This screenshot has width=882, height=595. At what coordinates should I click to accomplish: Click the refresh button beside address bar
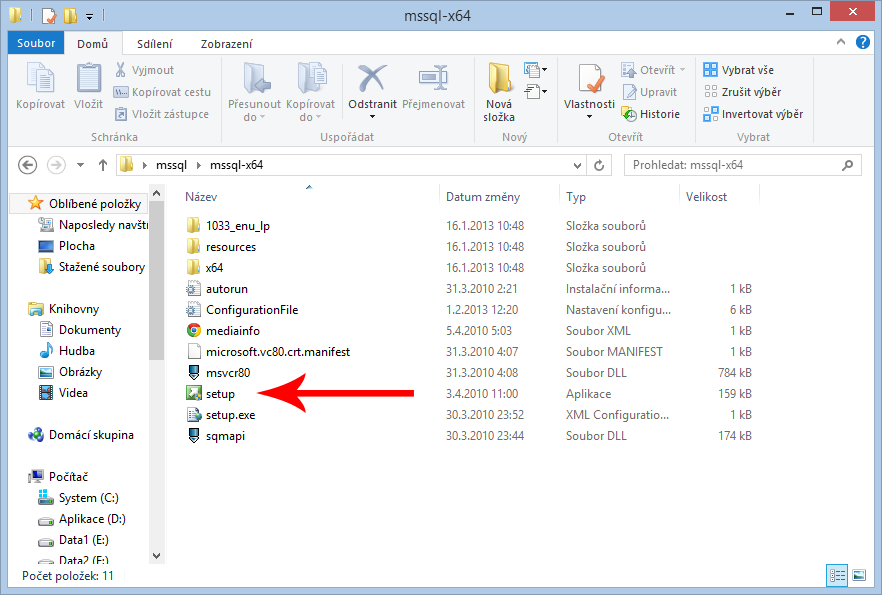[x=599, y=165]
